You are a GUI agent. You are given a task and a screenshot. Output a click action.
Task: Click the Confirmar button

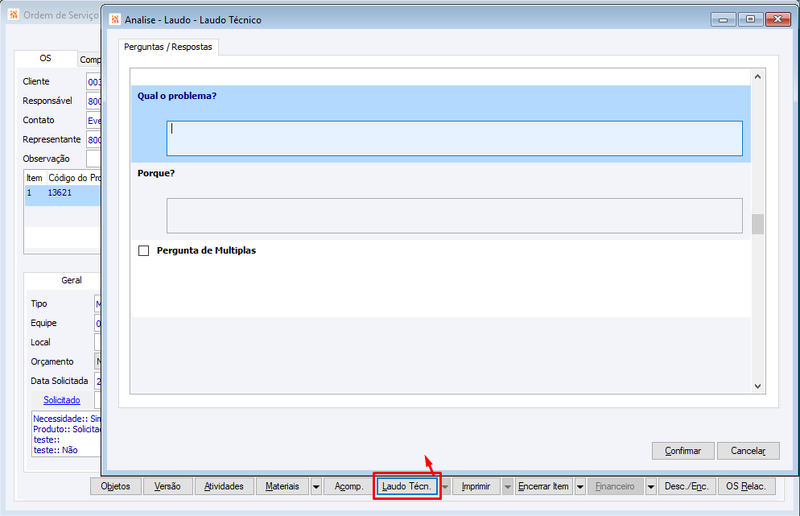click(683, 451)
